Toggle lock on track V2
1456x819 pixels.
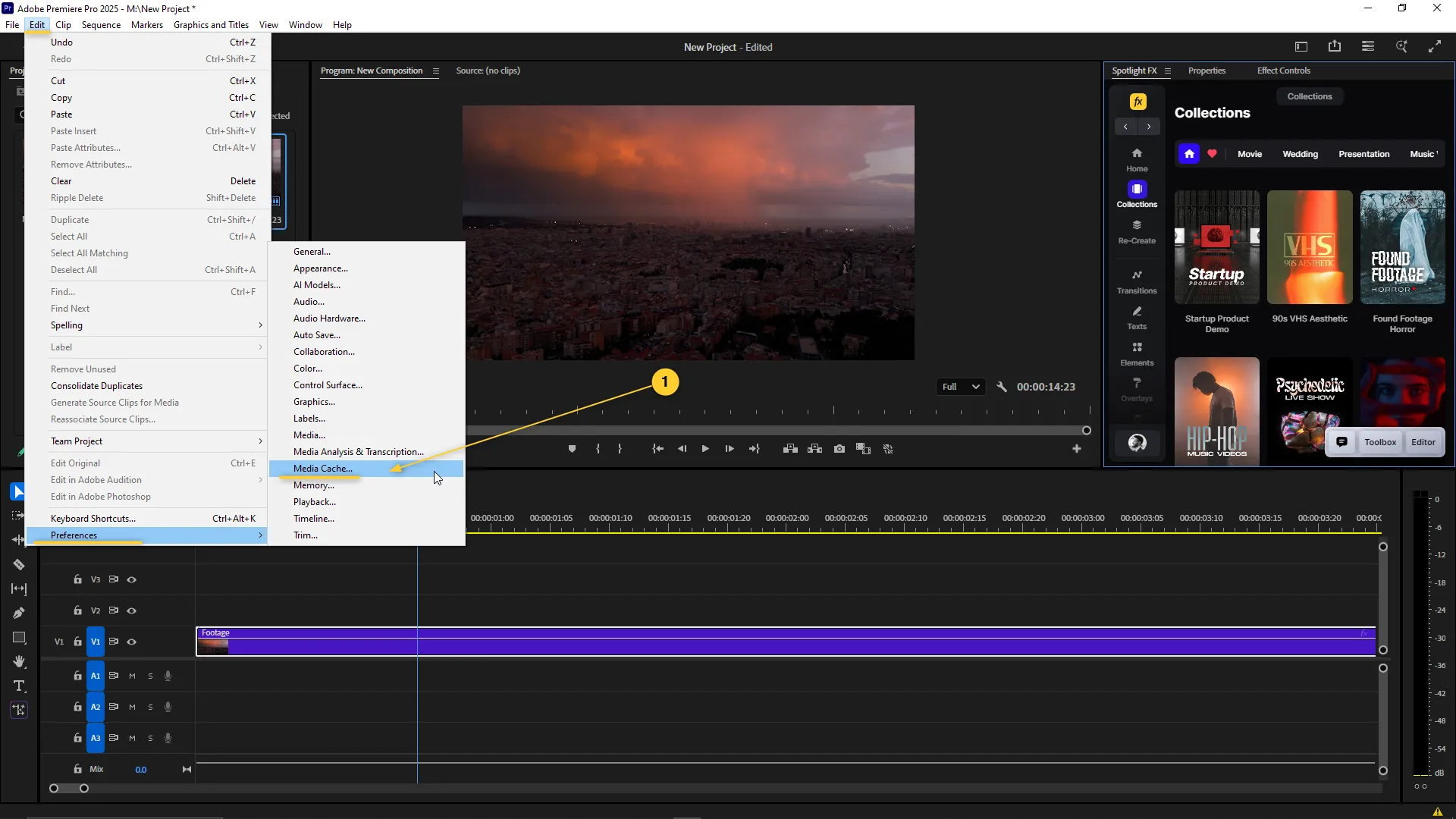tap(77, 610)
